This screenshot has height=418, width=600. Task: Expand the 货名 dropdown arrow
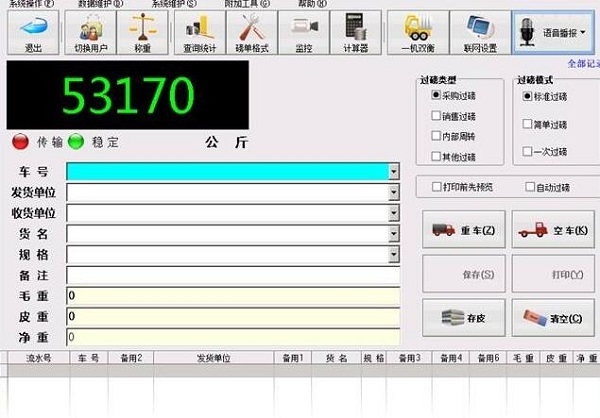pyautogui.click(x=394, y=233)
